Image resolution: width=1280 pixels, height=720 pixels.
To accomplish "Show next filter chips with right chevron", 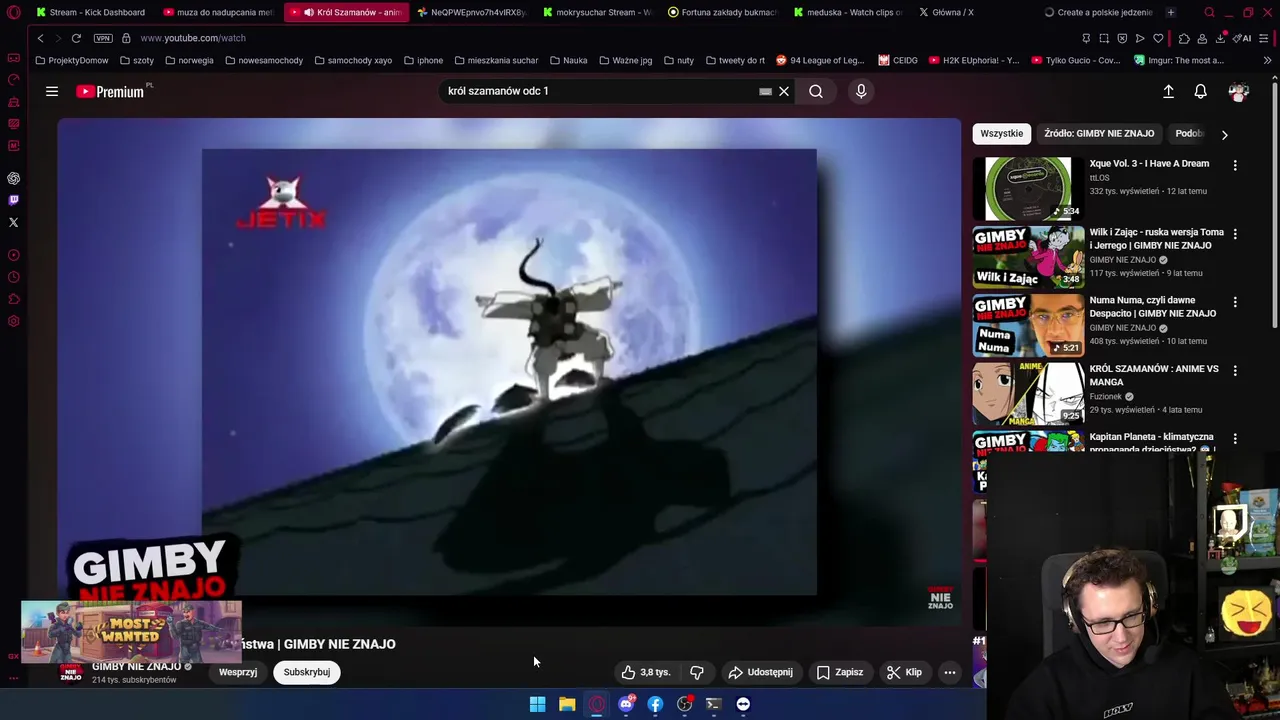I will 1224,134.
